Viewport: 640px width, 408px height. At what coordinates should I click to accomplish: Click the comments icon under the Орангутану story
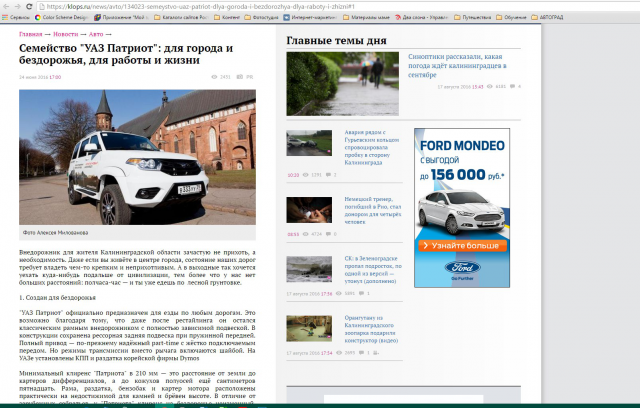(x=361, y=353)
